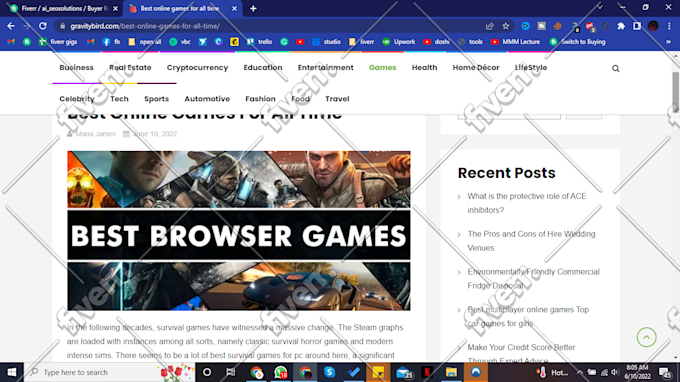
Task: Open the YouTube bookmark icon beside studio
Action: coord(300,42)
